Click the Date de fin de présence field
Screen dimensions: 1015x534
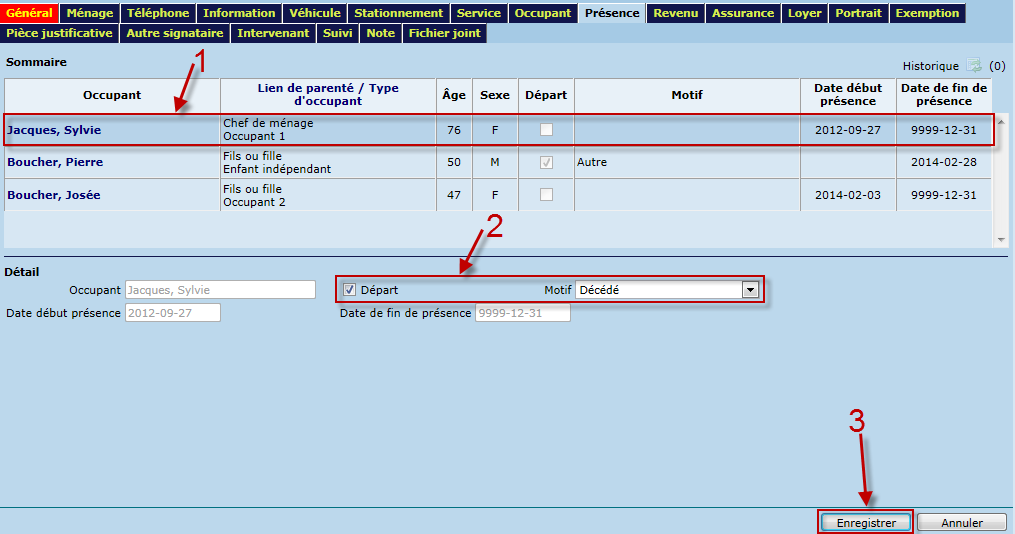click(x=522, y=313)
